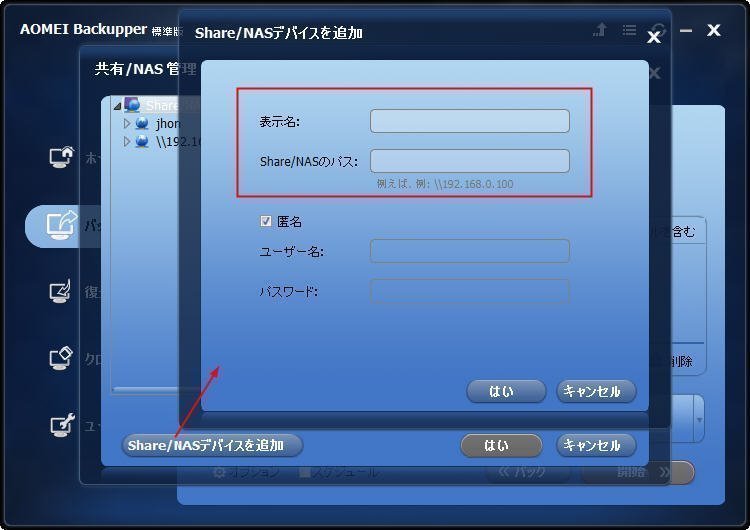Screen dimensions: 750x530
Task: Open the menu list icon in title bar
Action: [629, 30]
